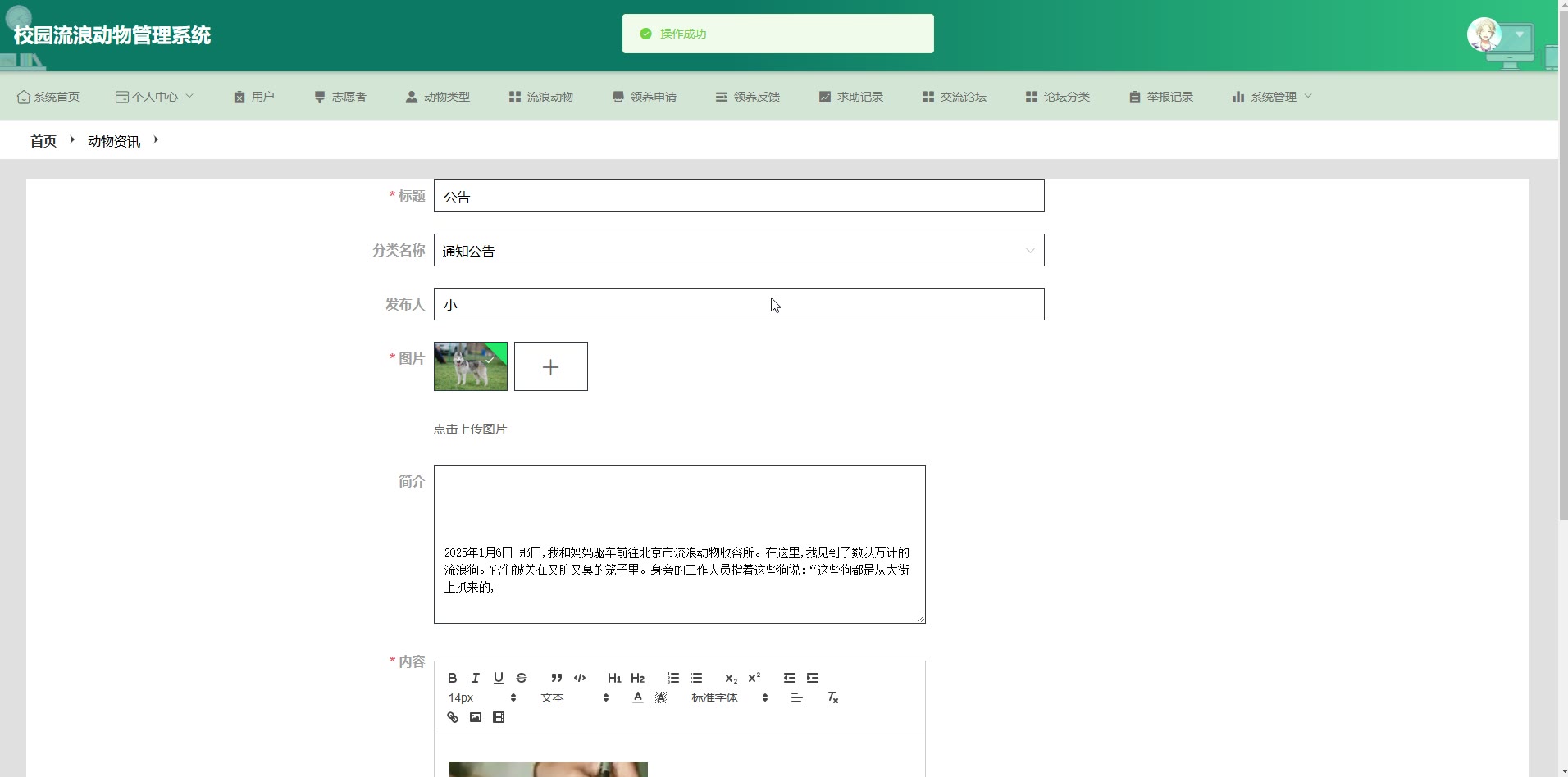1568x777 pixels.
Task: Toggle underline formatting in the editor toolbar
Action: (498, 678)
